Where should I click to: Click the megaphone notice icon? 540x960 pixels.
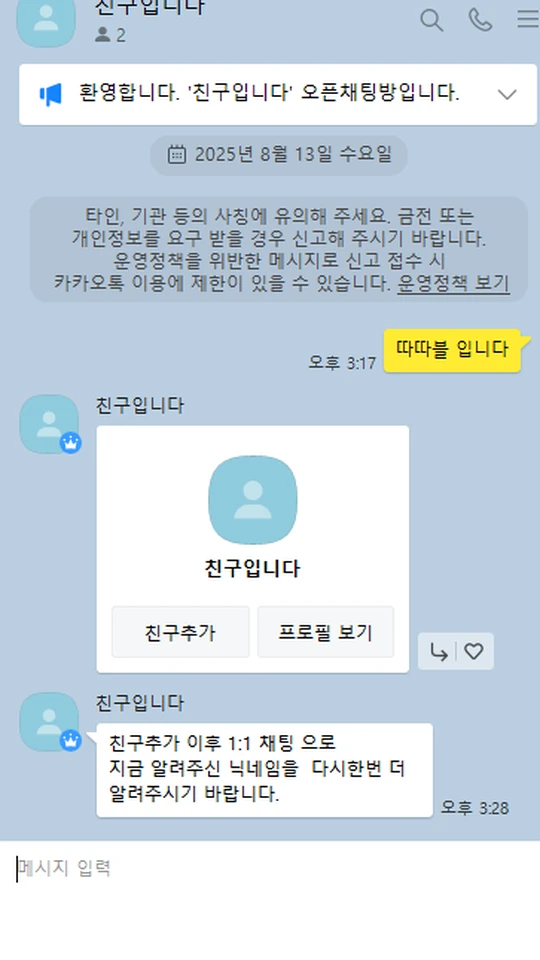pos(51,95)
